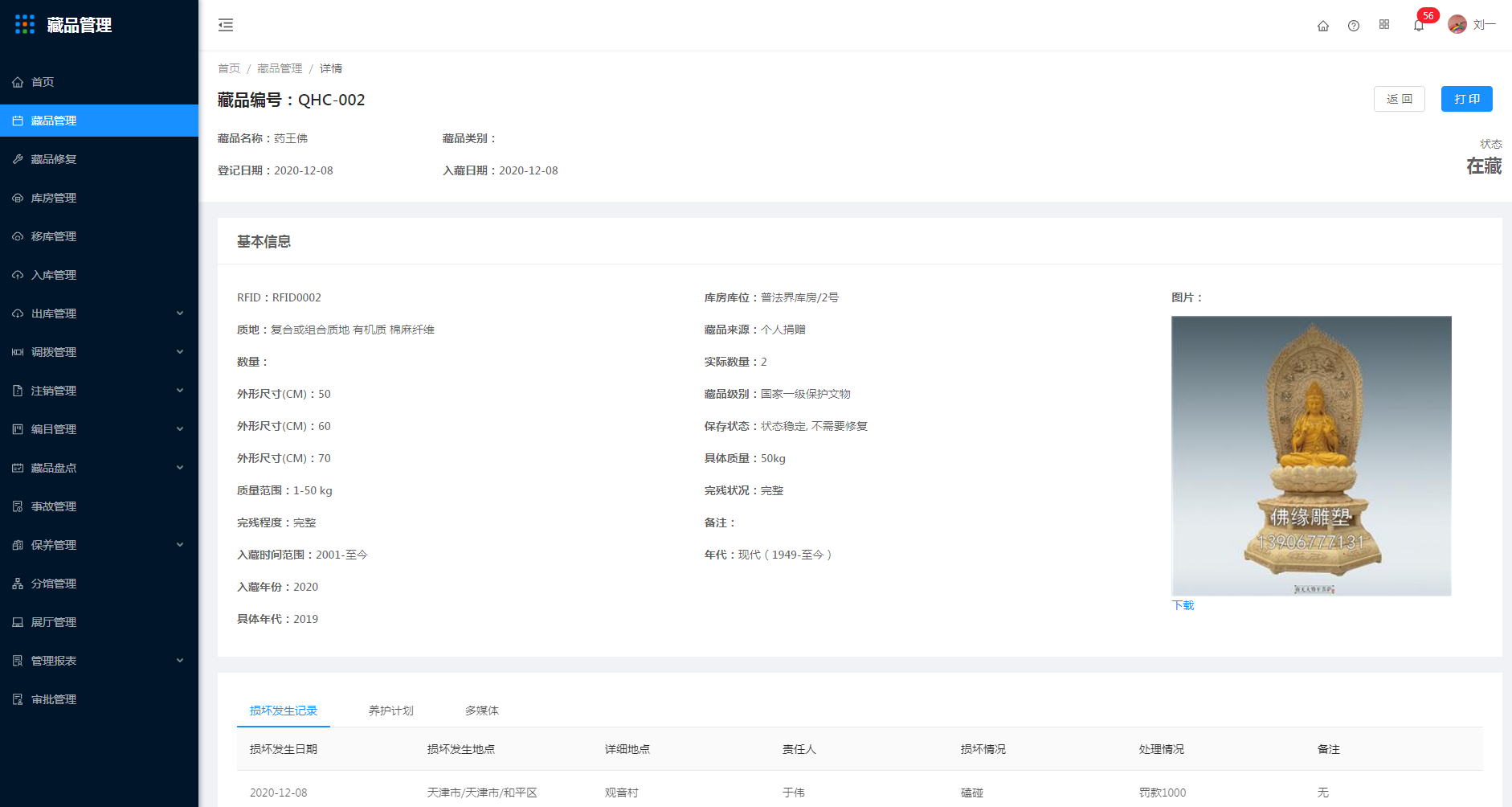The image size is (1512, 807).
Task: Open 分馆管理 menu item
Action: tap(99, 584)
